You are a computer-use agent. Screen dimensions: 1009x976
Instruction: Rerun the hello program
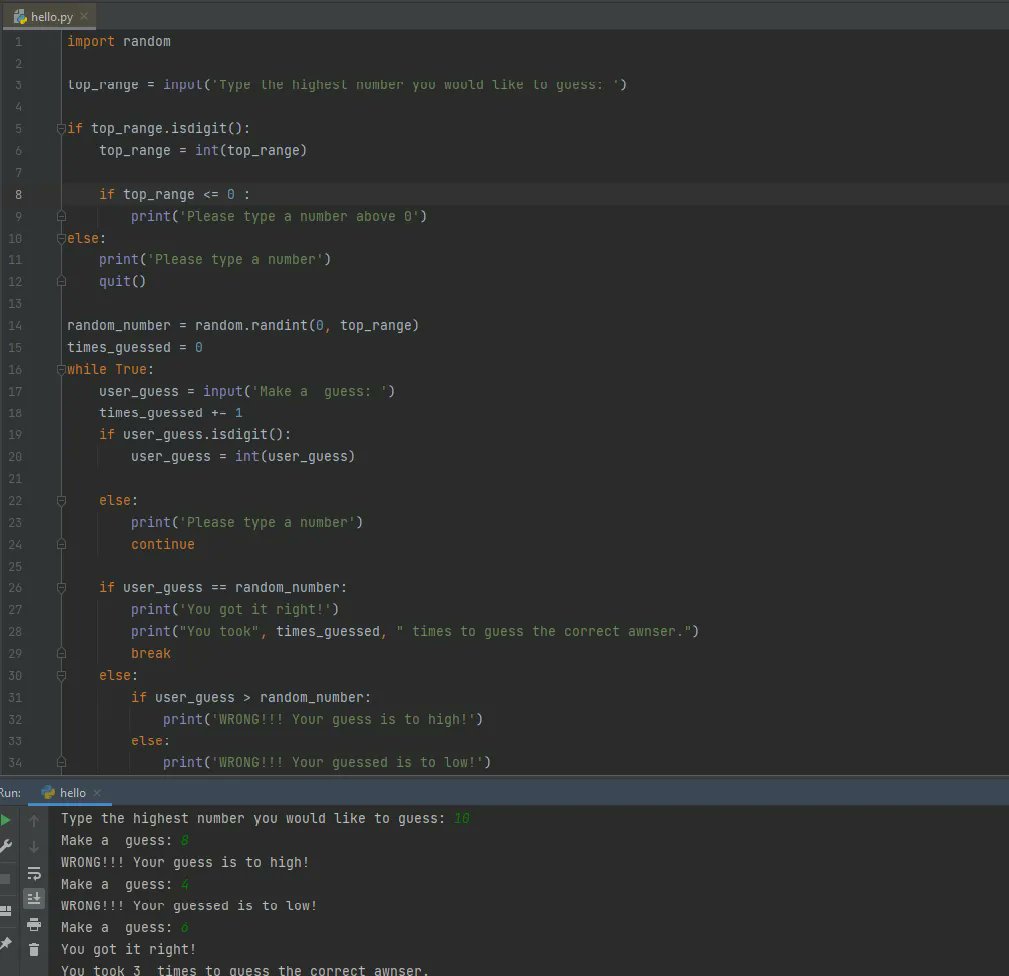[x=7, y=820]
